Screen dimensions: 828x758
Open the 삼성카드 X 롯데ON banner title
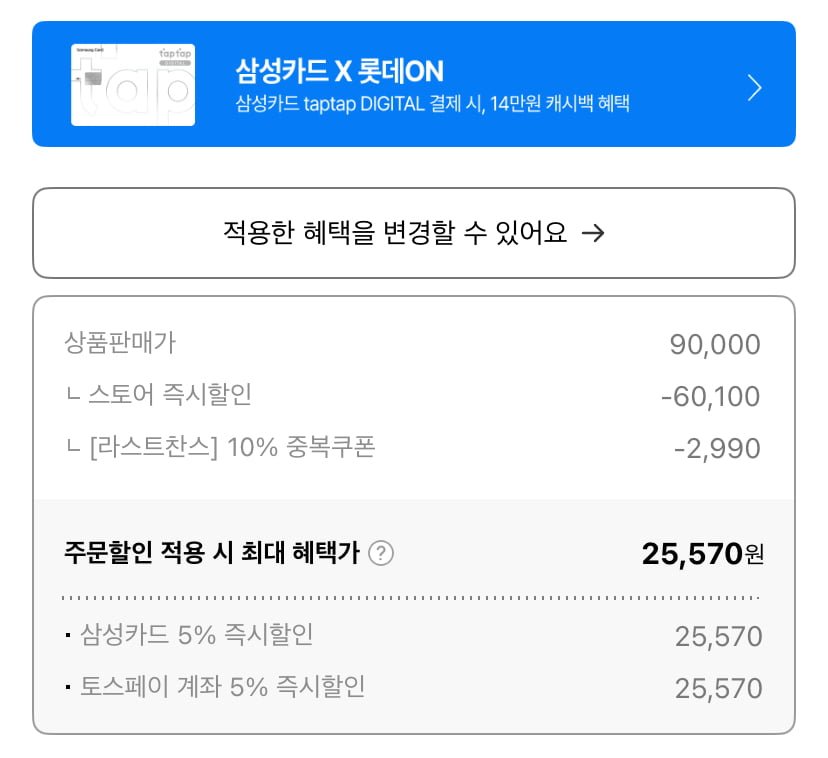(339, 71)
